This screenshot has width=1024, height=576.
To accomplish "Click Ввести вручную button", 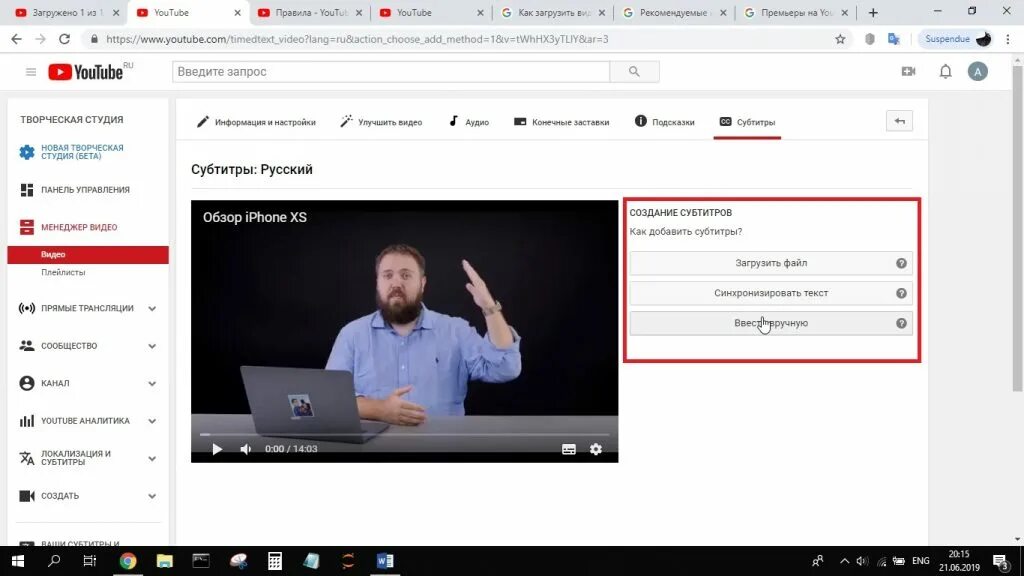I will pos(771,323).
